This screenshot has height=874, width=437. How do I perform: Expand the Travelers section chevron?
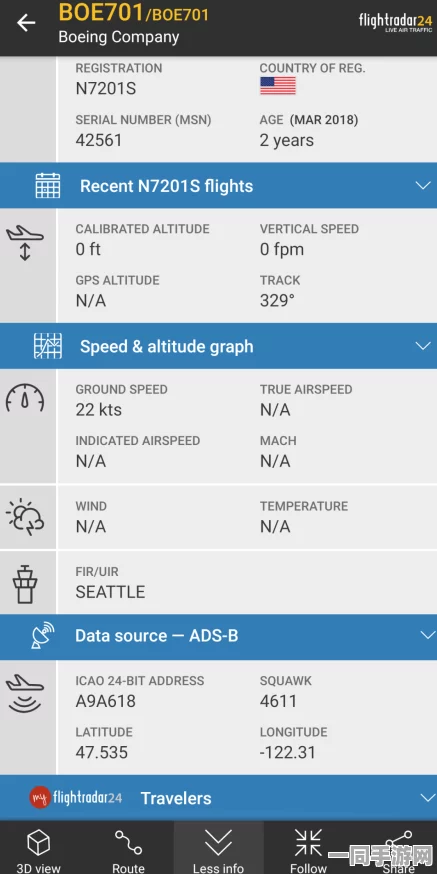click(x=428, y=798)
